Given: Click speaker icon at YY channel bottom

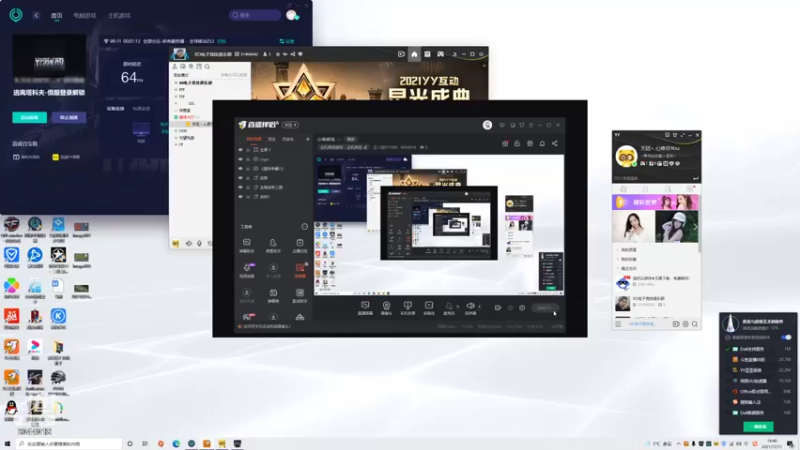Looking at the screenshot, I should click(x=189, y=244).
